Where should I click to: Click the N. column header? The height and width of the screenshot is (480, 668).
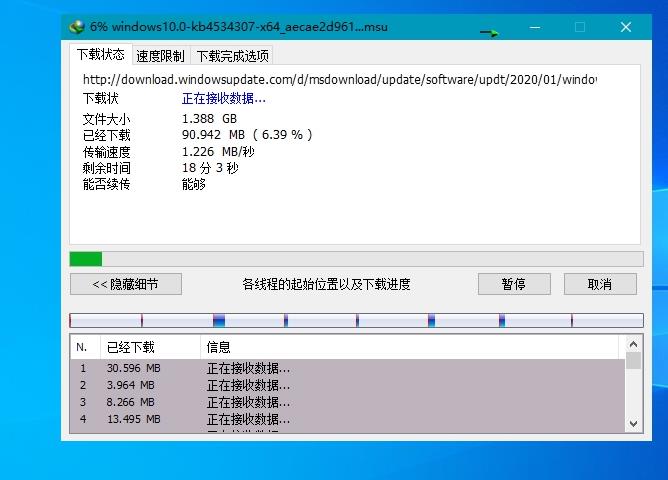[x=85, y=348]
